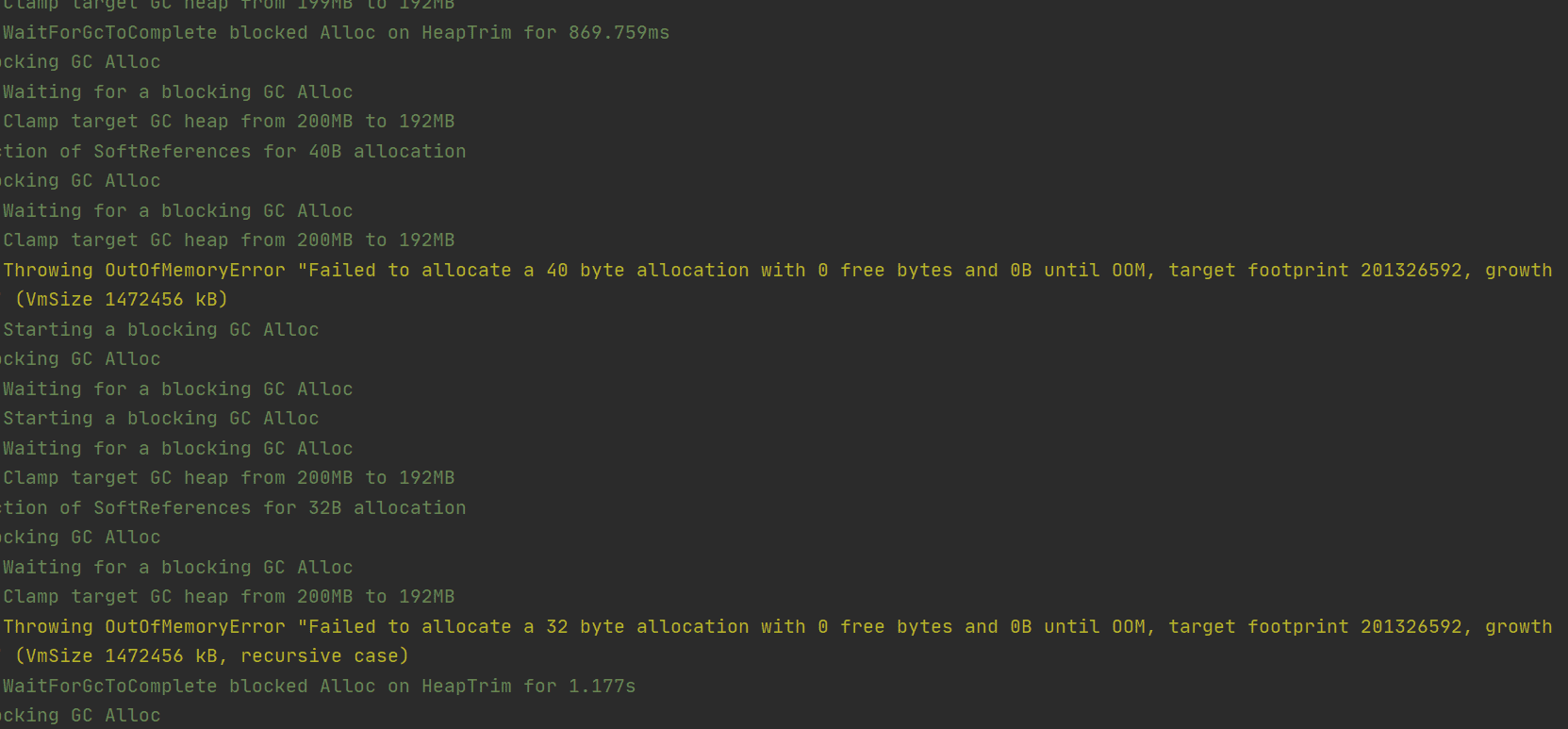
Task: Click GC Alloc line directly below 869.759ms line
Action: tap(80, 62)
